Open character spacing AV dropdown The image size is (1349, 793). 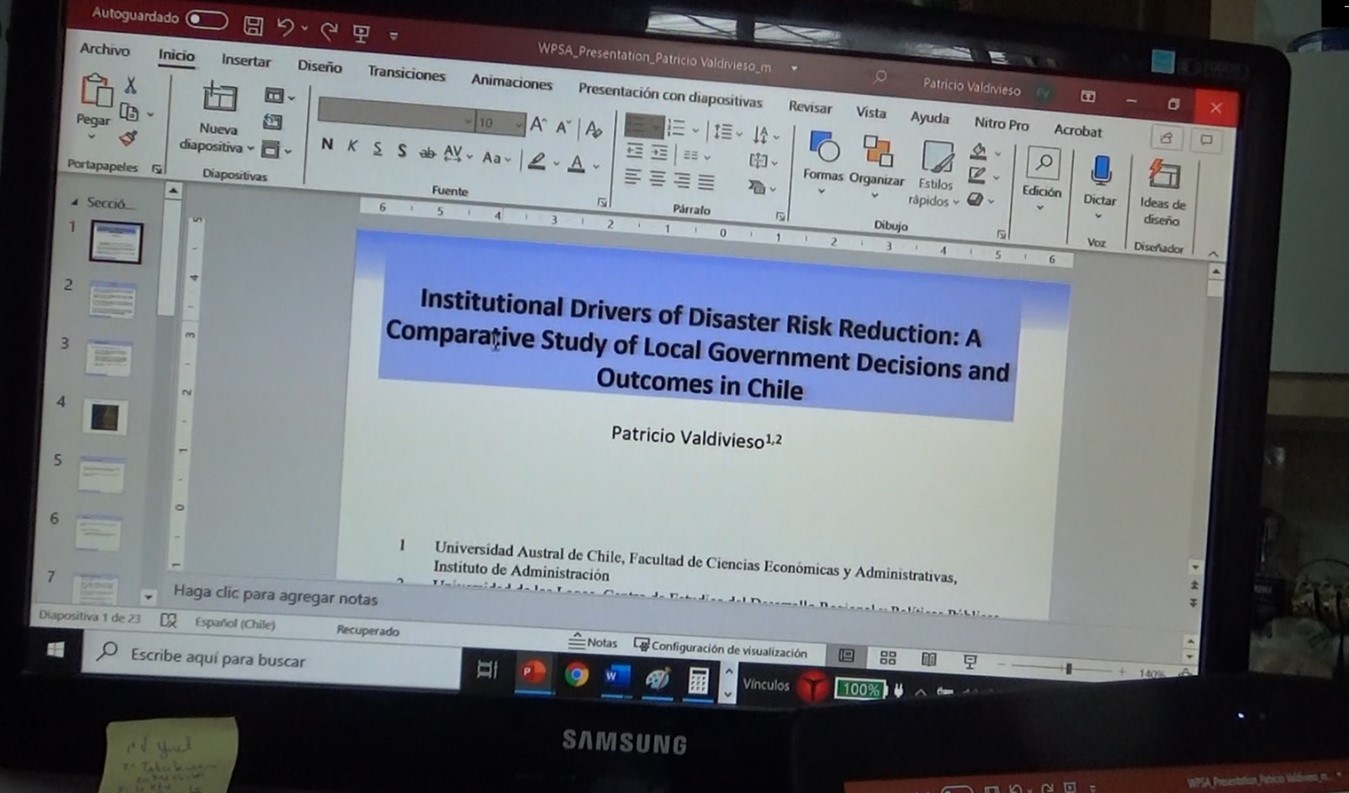457,155
